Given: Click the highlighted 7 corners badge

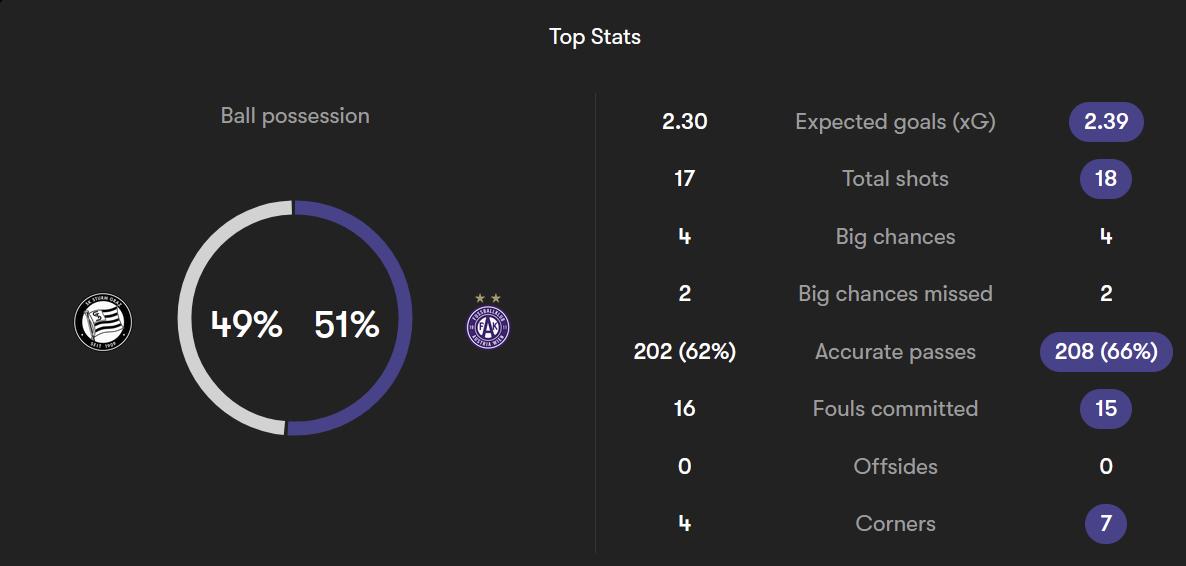Looking at the screenshot, I should pyautogui.click(x=1105, y=524).
